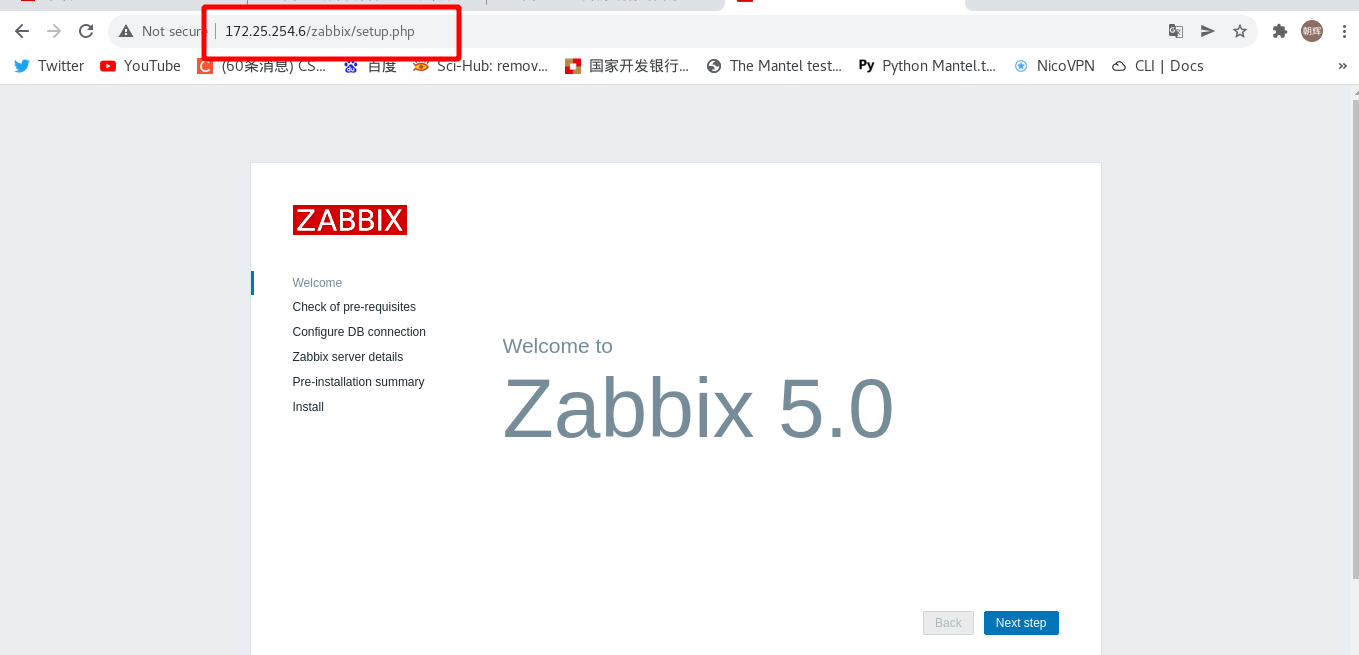
Task: Share the page via the send icon
Action: pos(1207,31)
